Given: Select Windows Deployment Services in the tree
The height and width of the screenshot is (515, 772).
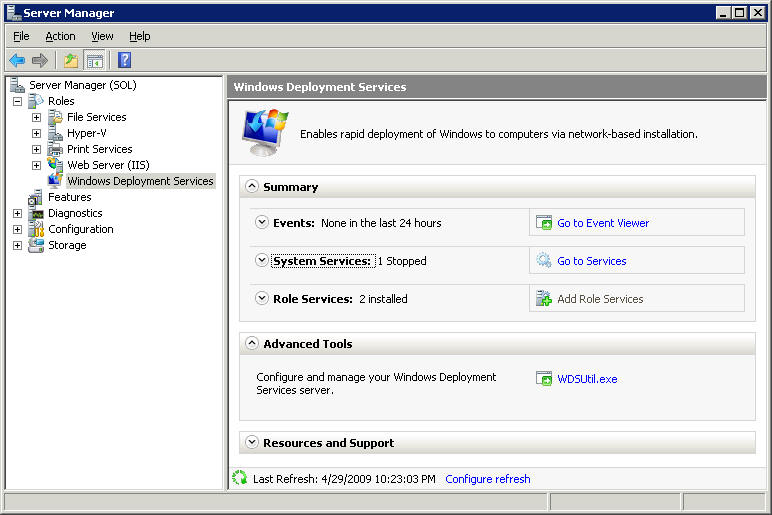Looking at the screenshot, I should click(140, 181).
